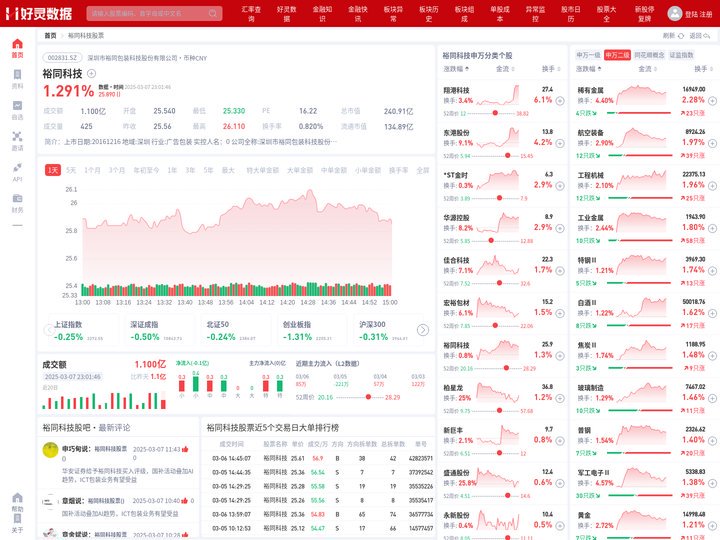Select the 1个月 chart range

coord(92,170)
